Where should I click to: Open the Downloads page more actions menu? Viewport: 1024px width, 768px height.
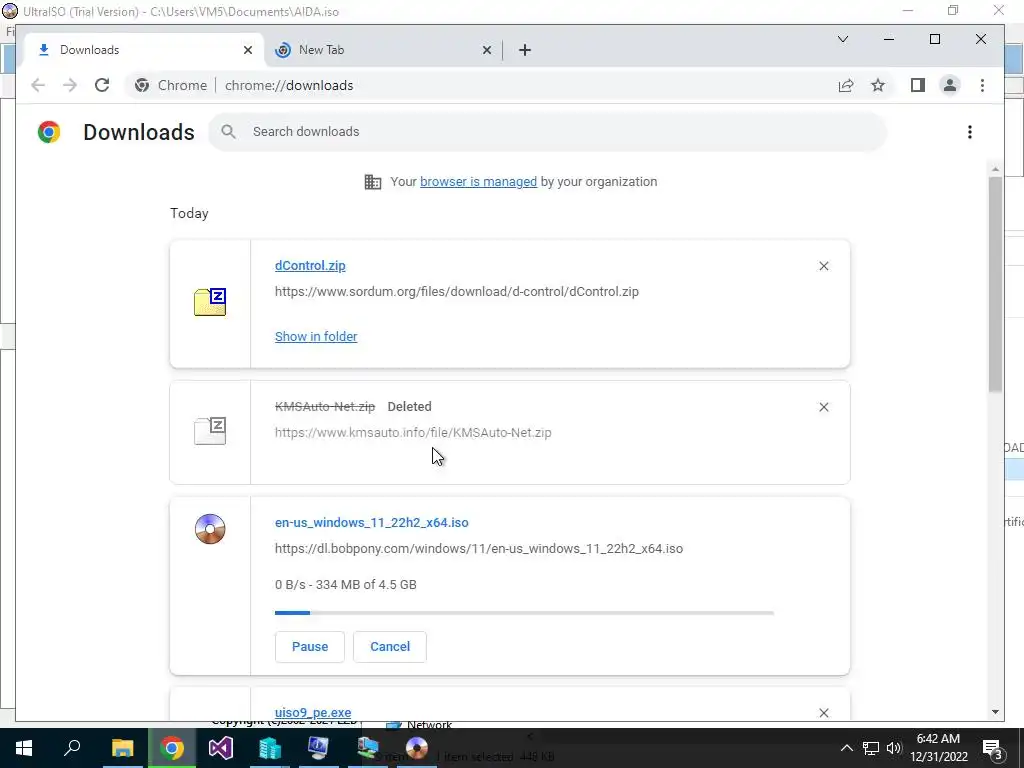pos(970,132)
